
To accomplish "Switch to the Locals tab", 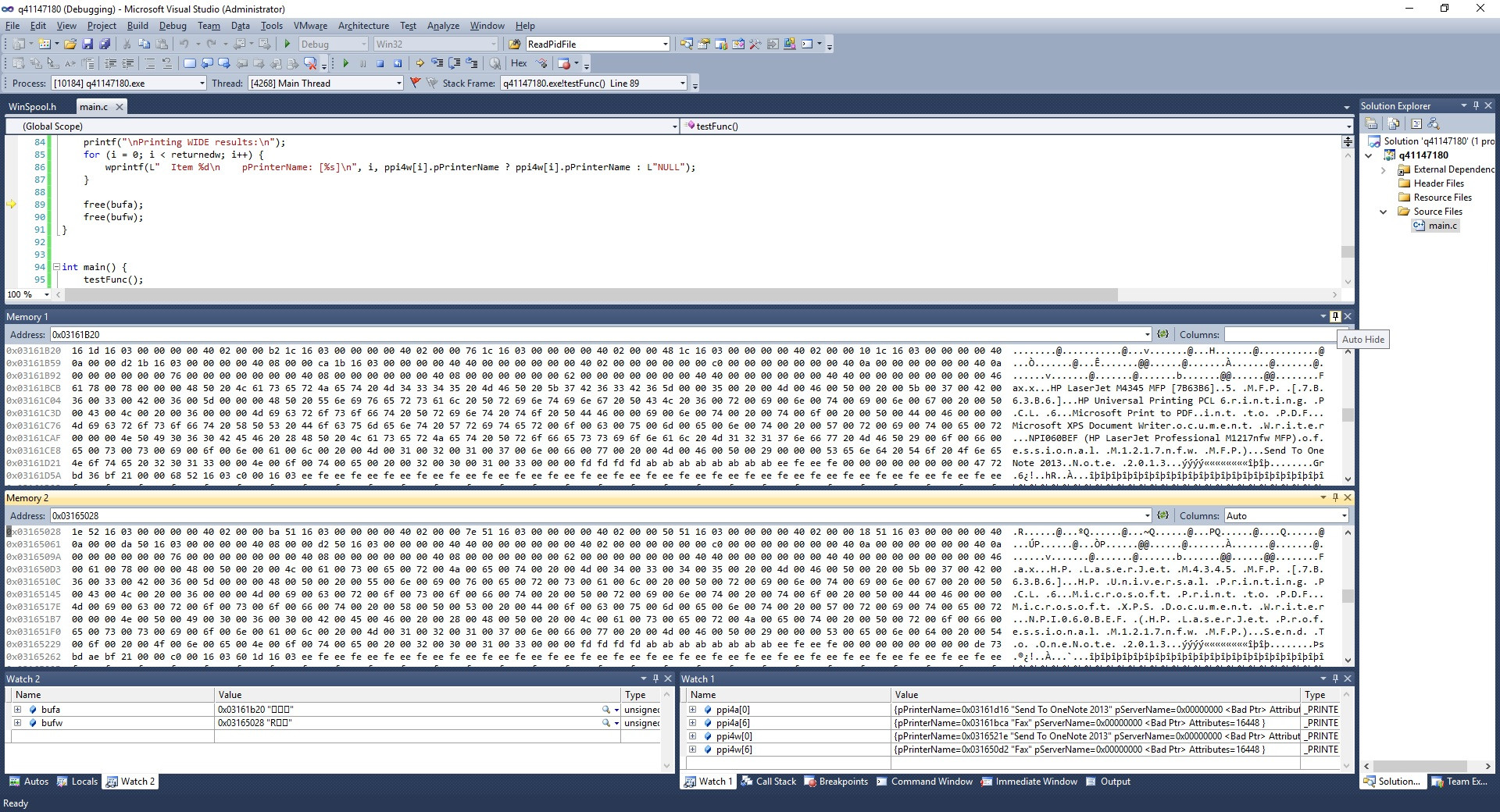I will coord(77,781).
